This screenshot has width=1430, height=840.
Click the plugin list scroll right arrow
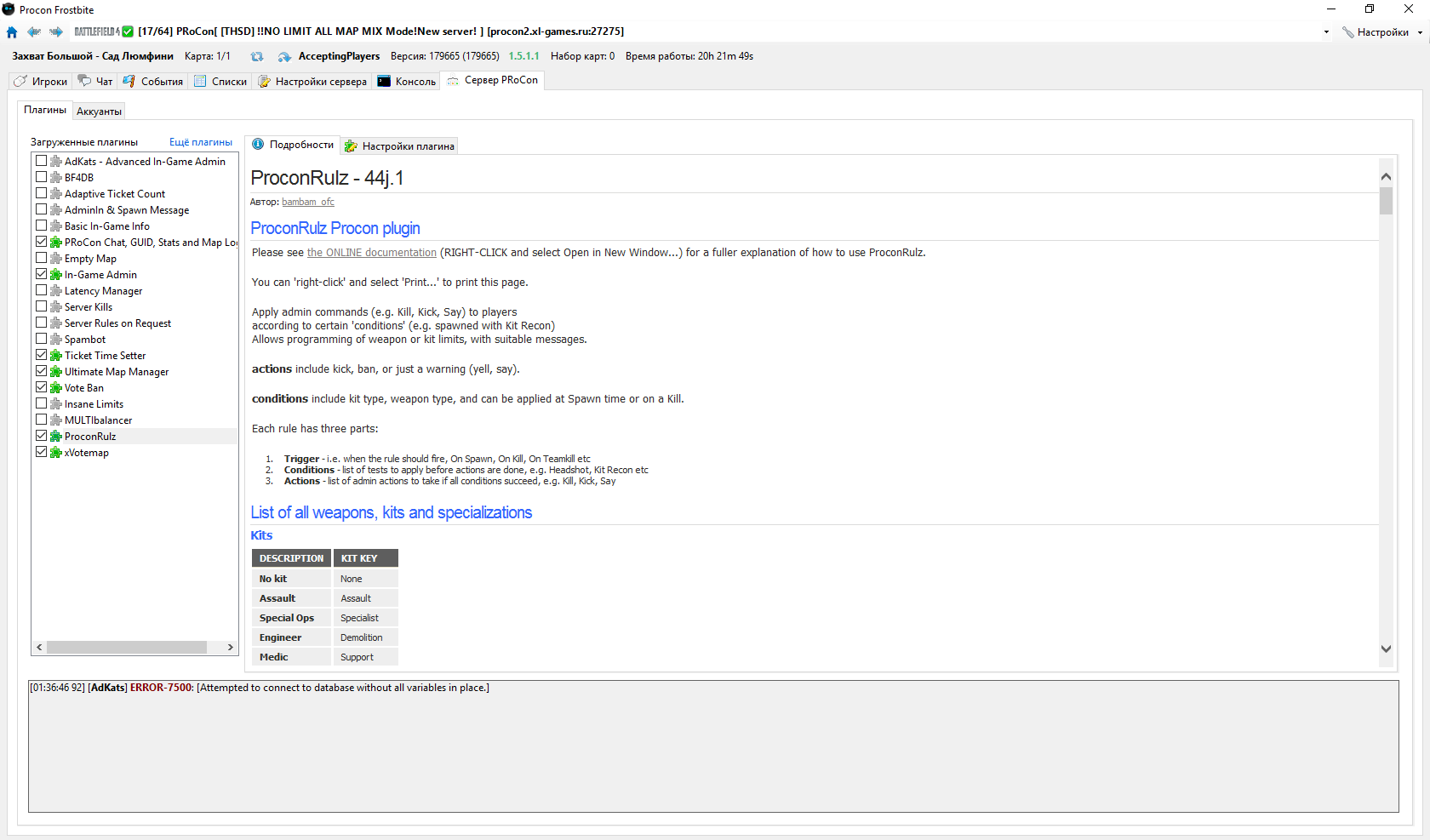231,648
